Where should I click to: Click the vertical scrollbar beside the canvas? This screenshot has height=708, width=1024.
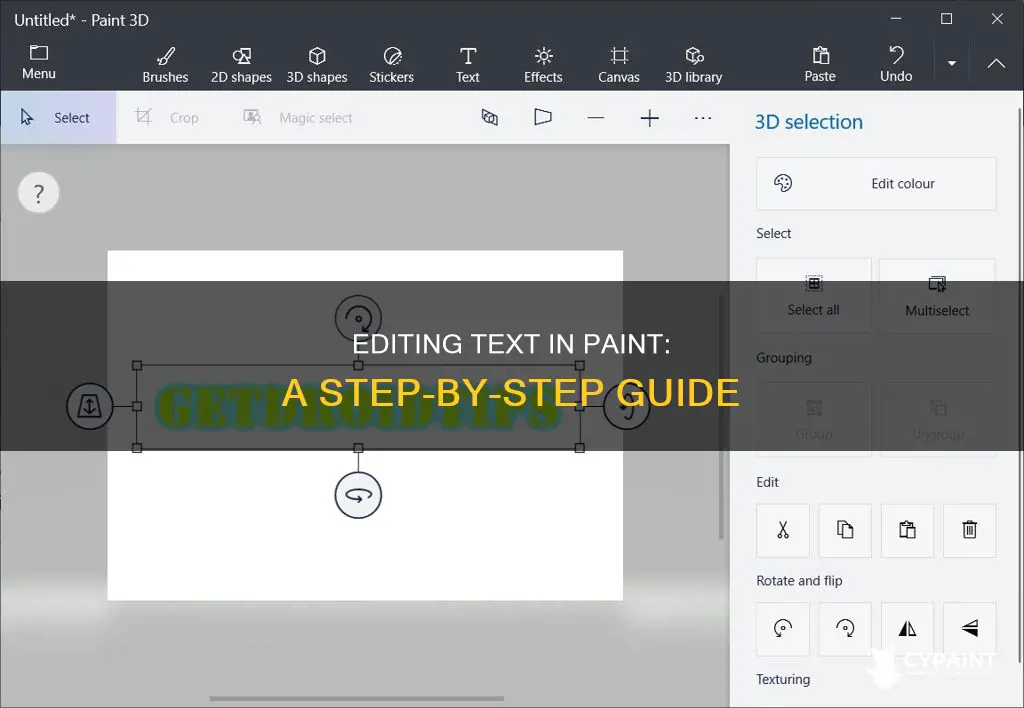(x=721, y=418)
